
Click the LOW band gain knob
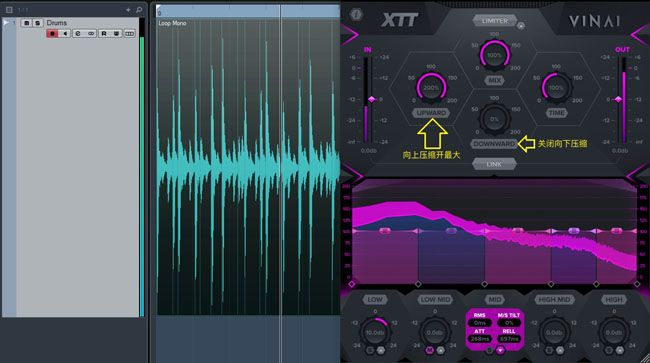click(375, 332)
